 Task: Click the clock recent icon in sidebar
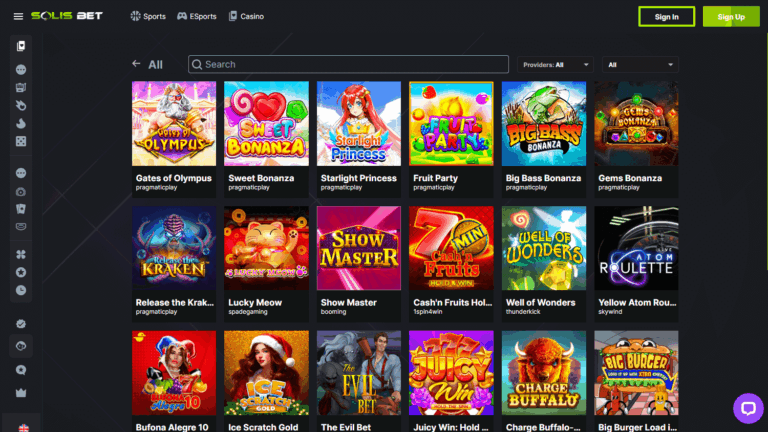(x=21, y=290)
